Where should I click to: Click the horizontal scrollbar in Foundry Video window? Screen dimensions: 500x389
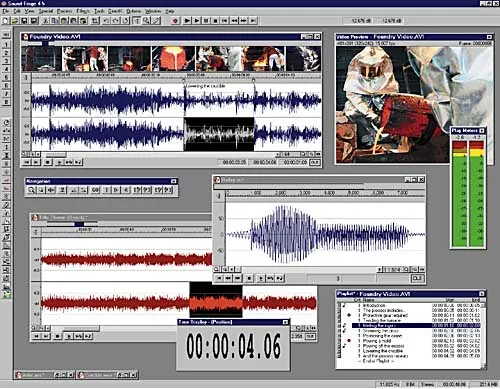pyautogui.click(x=158, y=154)
